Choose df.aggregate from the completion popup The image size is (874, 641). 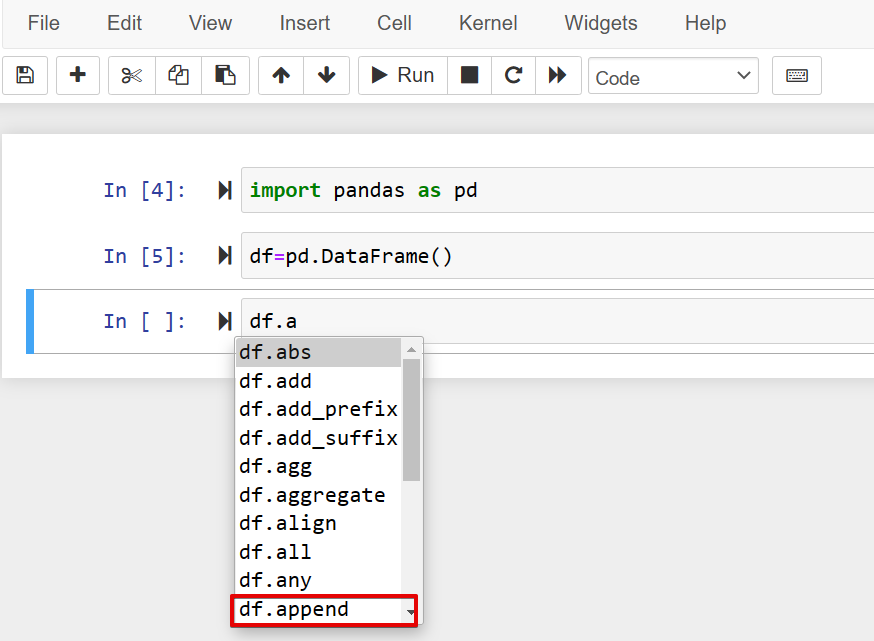tap(312, 494)
